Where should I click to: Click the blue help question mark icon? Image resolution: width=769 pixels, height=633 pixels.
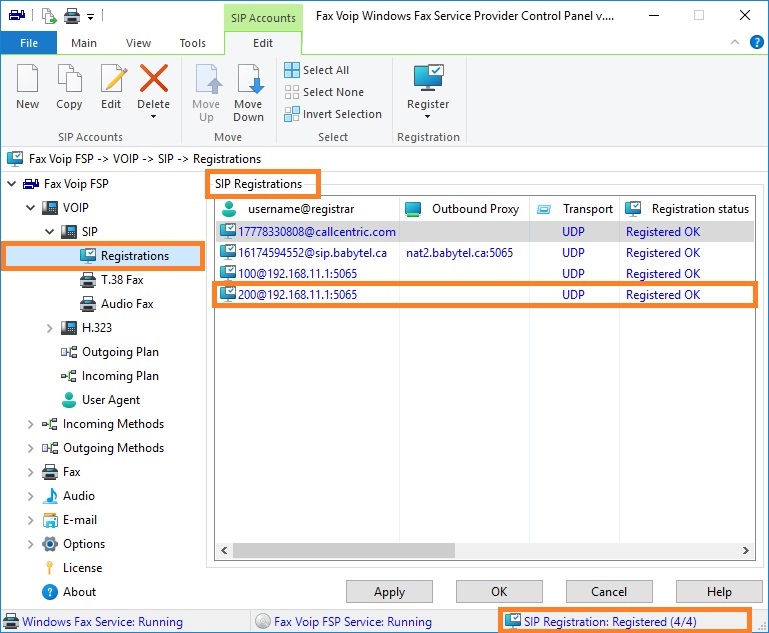[x=757, y=42]
